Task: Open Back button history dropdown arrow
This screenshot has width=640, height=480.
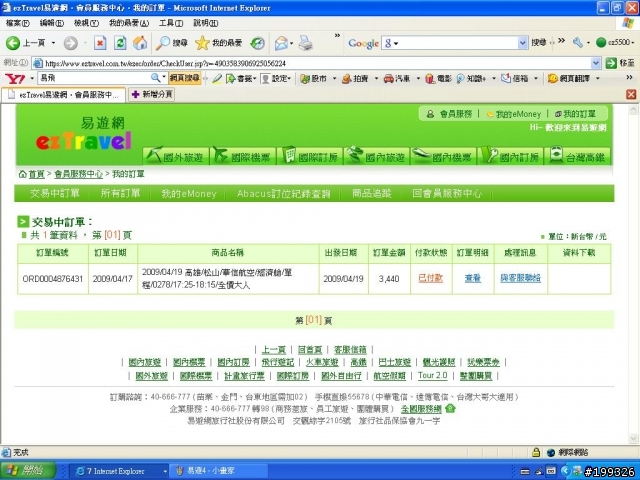Action: coord(53,43)
